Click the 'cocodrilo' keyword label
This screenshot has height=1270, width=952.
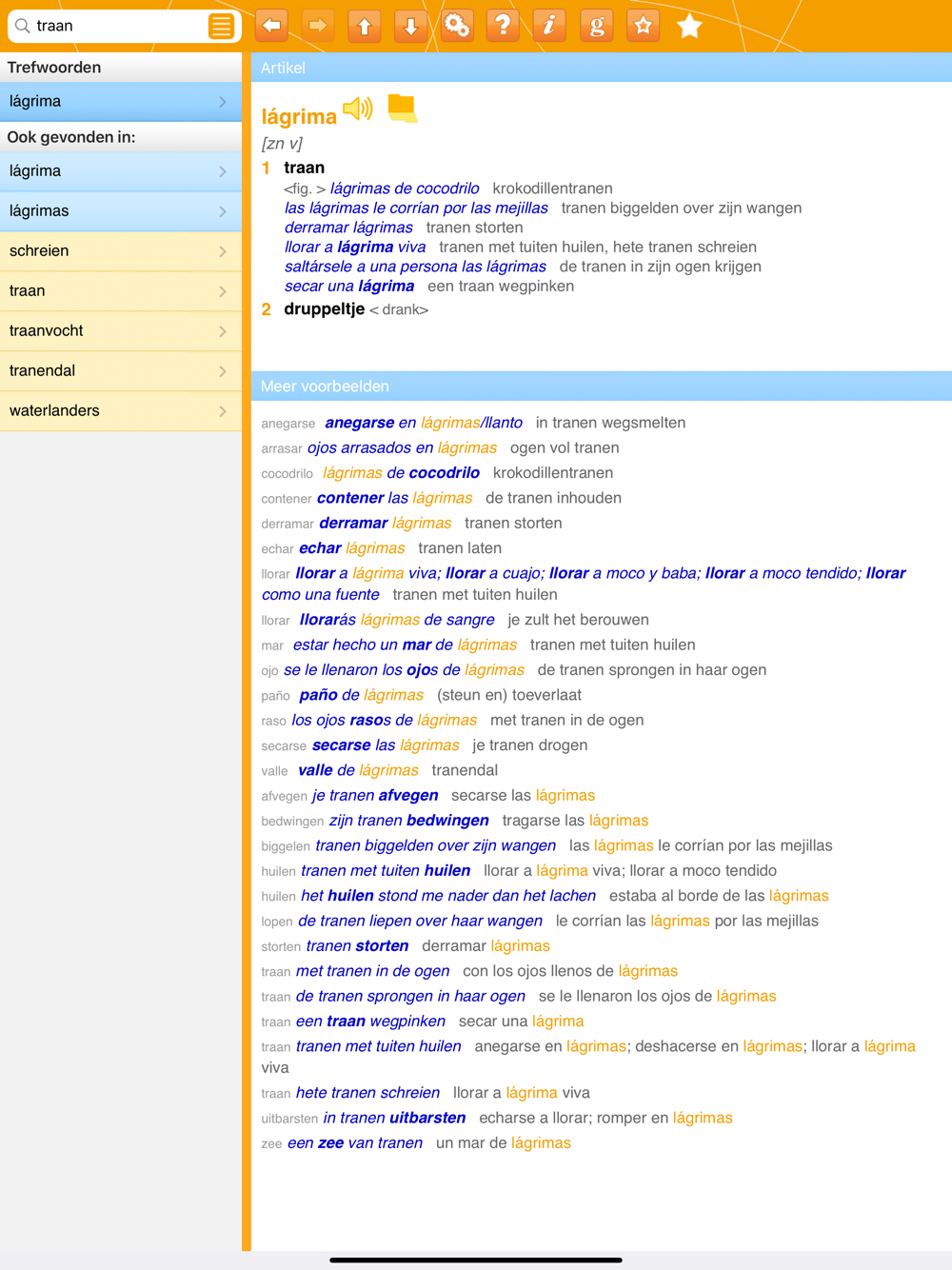click(287, 474)
